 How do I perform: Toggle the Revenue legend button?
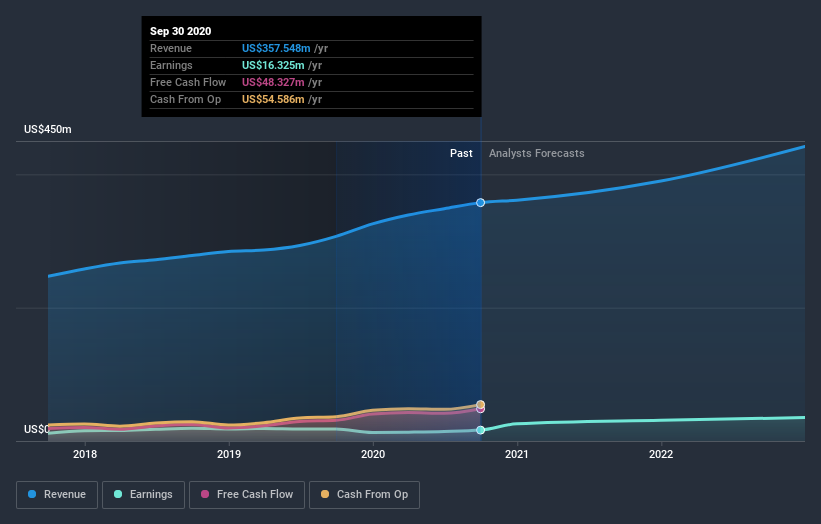coord(57,495)
